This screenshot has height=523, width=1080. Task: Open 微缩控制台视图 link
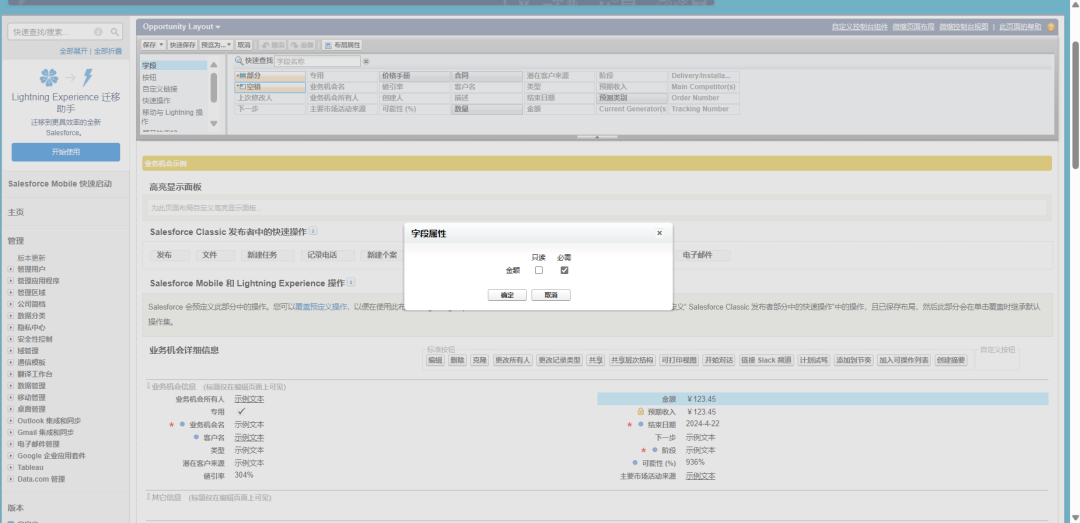[x=964, y=27]
